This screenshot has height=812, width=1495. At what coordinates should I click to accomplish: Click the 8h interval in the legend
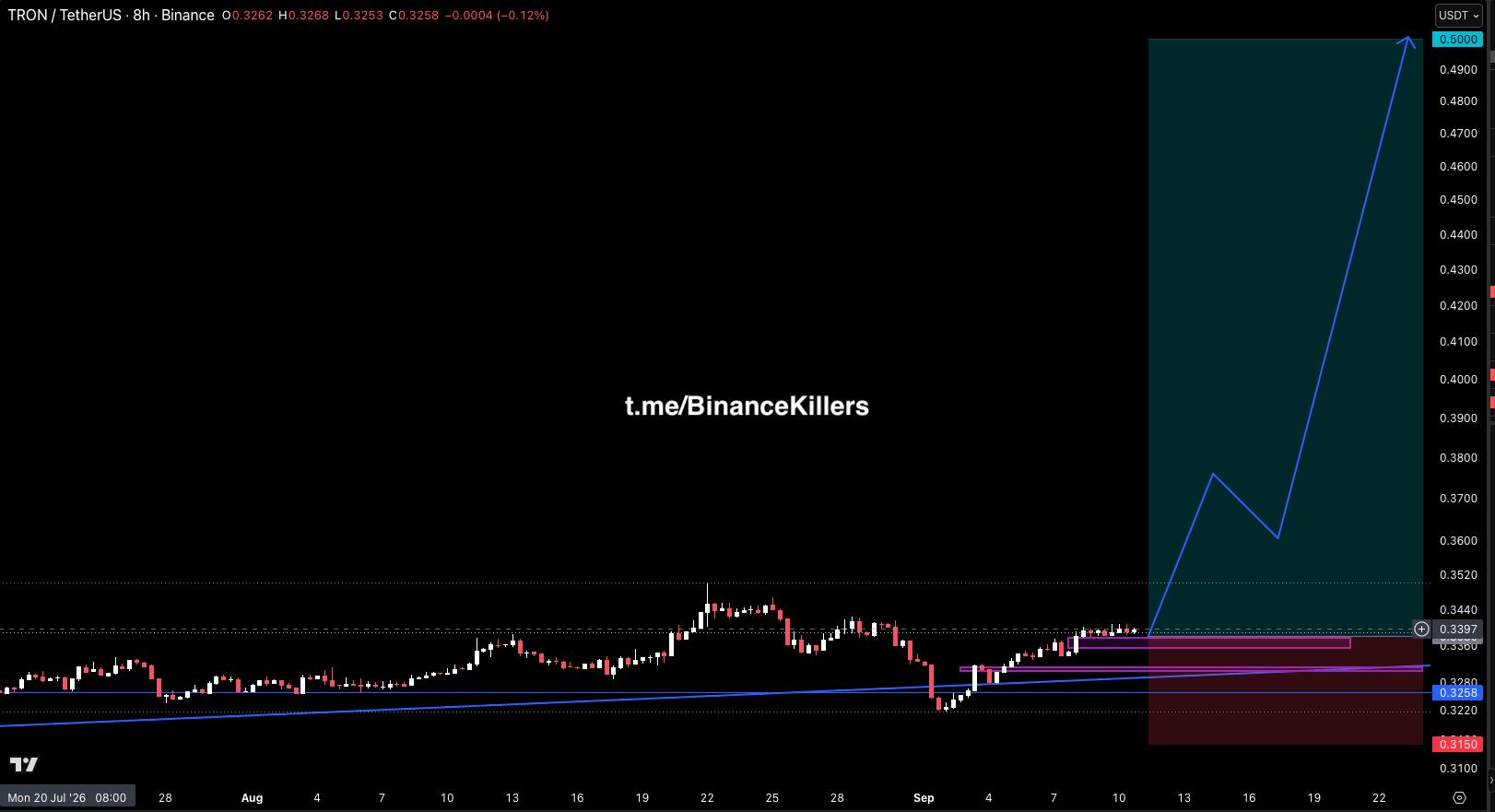[x=141, y=15]
